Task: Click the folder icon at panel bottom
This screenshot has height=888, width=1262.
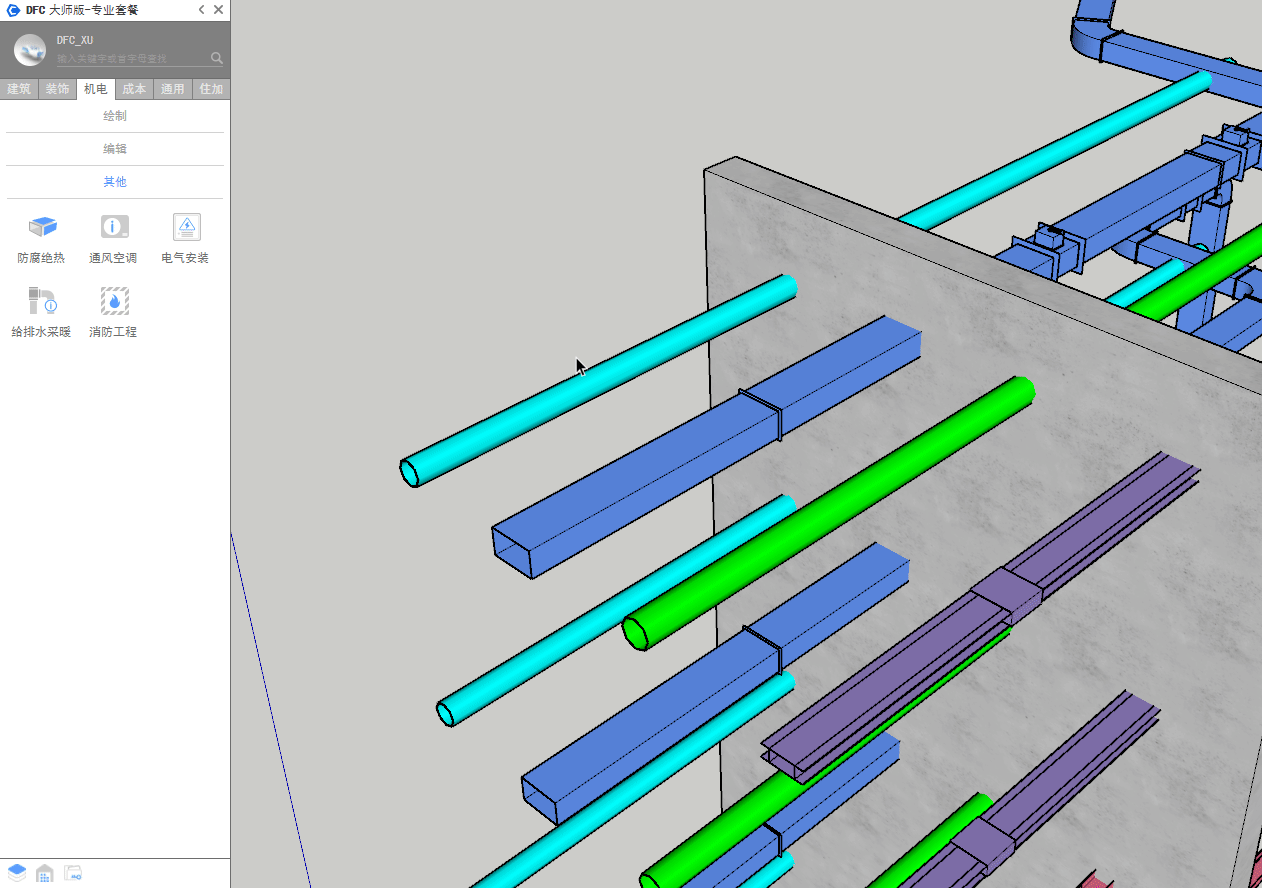Action: point(73,873)
